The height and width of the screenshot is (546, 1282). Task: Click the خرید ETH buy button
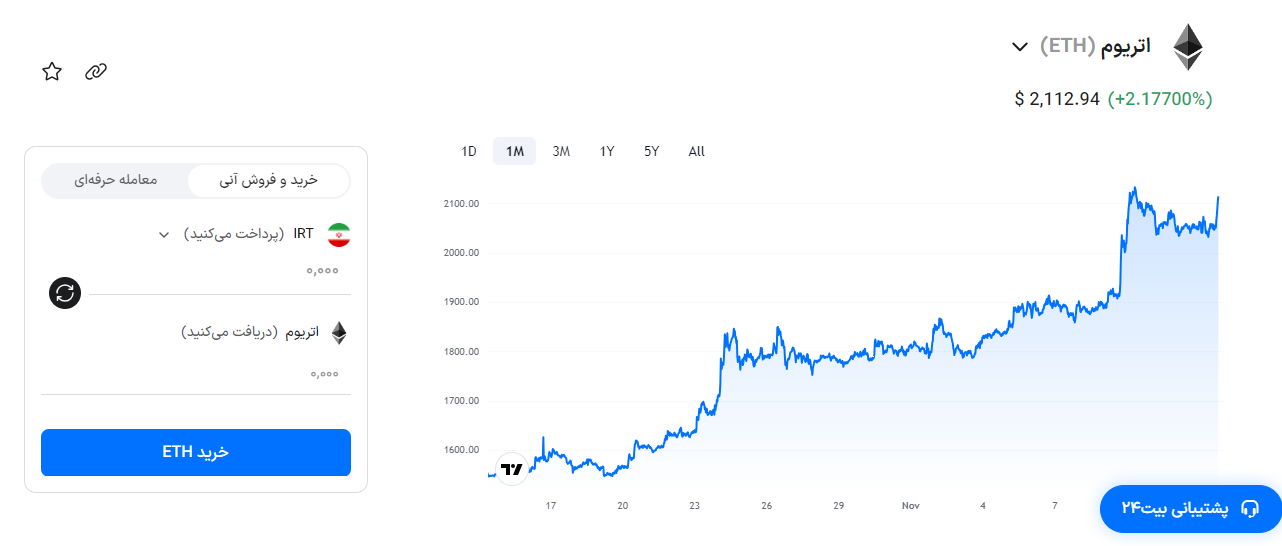(x=196, y=452)
